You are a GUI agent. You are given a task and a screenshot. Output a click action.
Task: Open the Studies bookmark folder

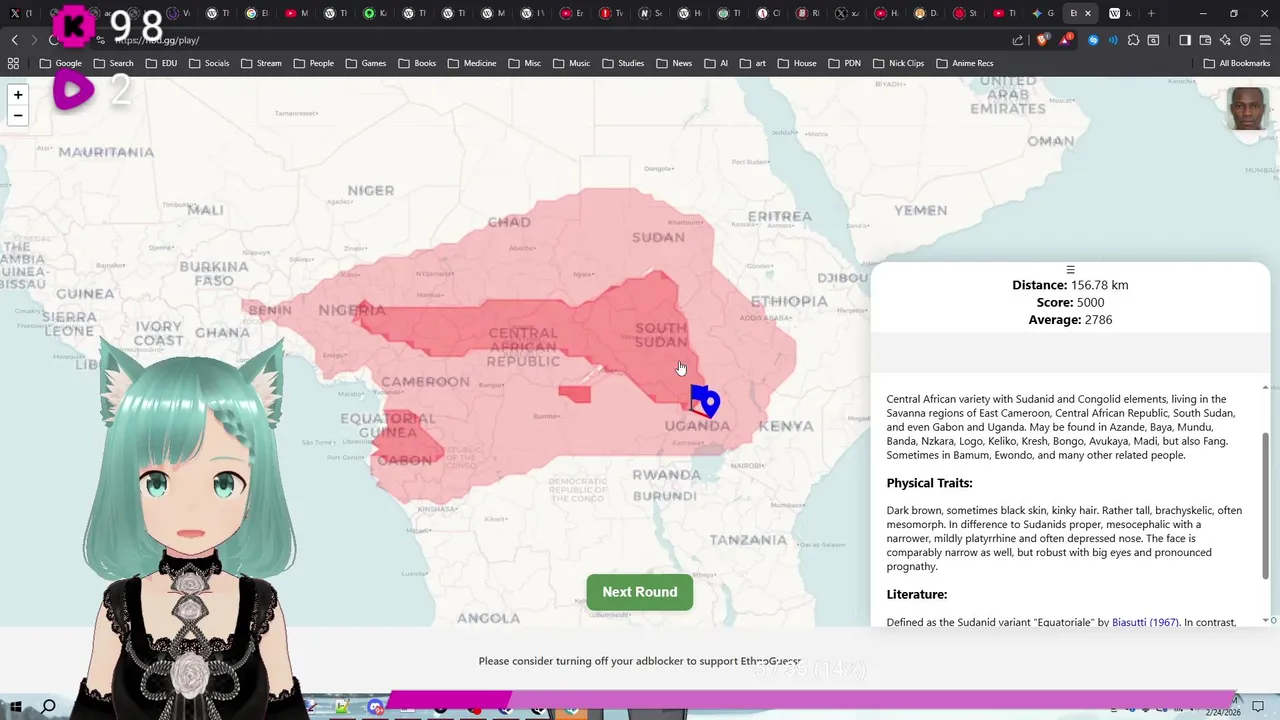[623, 63]
